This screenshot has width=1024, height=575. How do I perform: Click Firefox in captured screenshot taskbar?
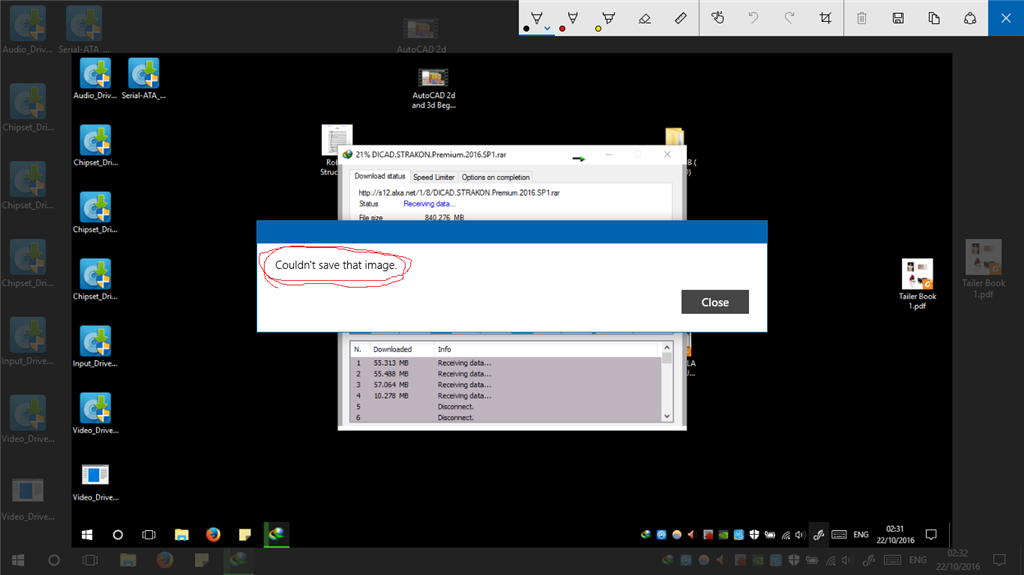[x=213, y=534]
